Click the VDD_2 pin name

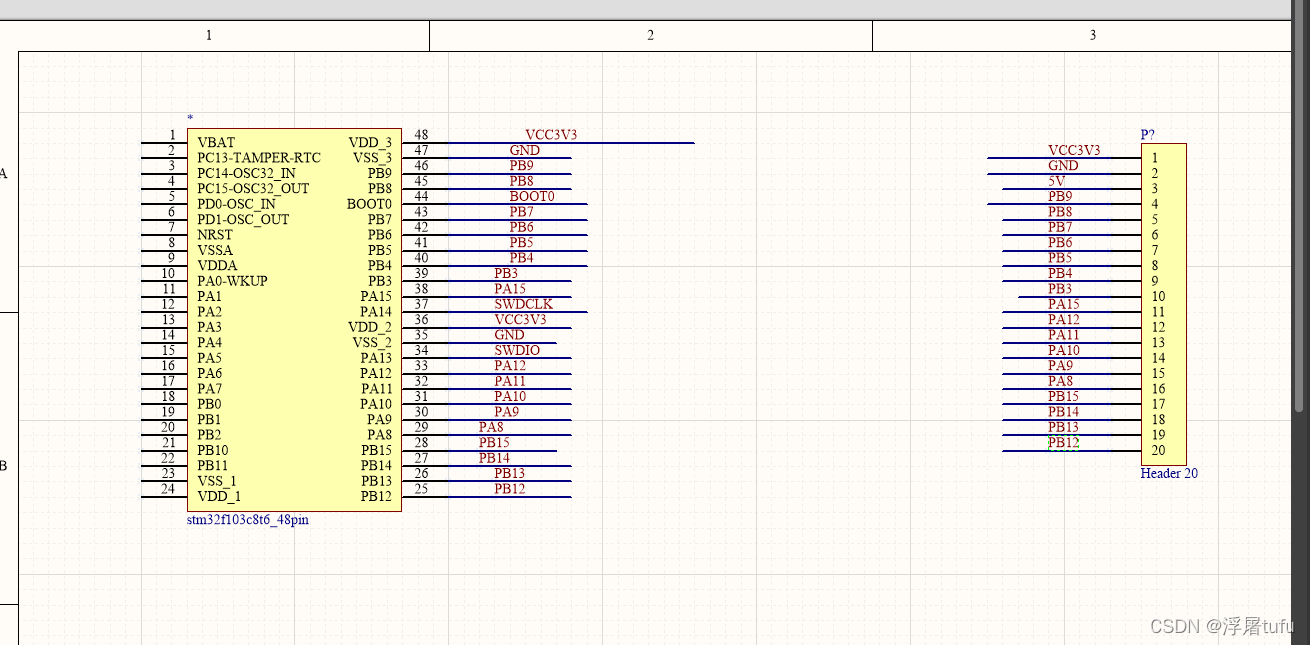pyautogui.click(x=370, y=327)
